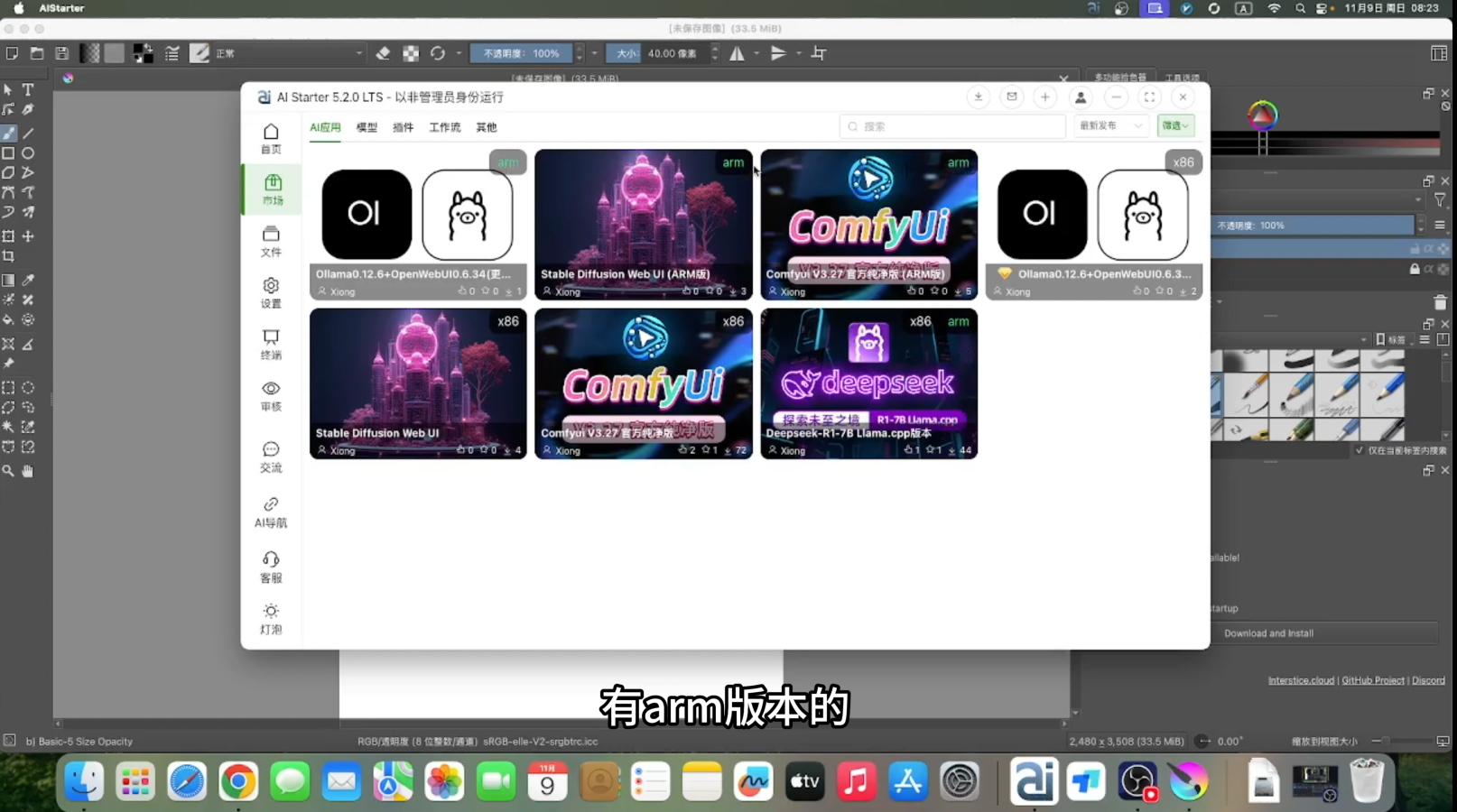Select the zoom magnifier tool in Krita
The image size is (1457, 812).
(x=8, y=470)
